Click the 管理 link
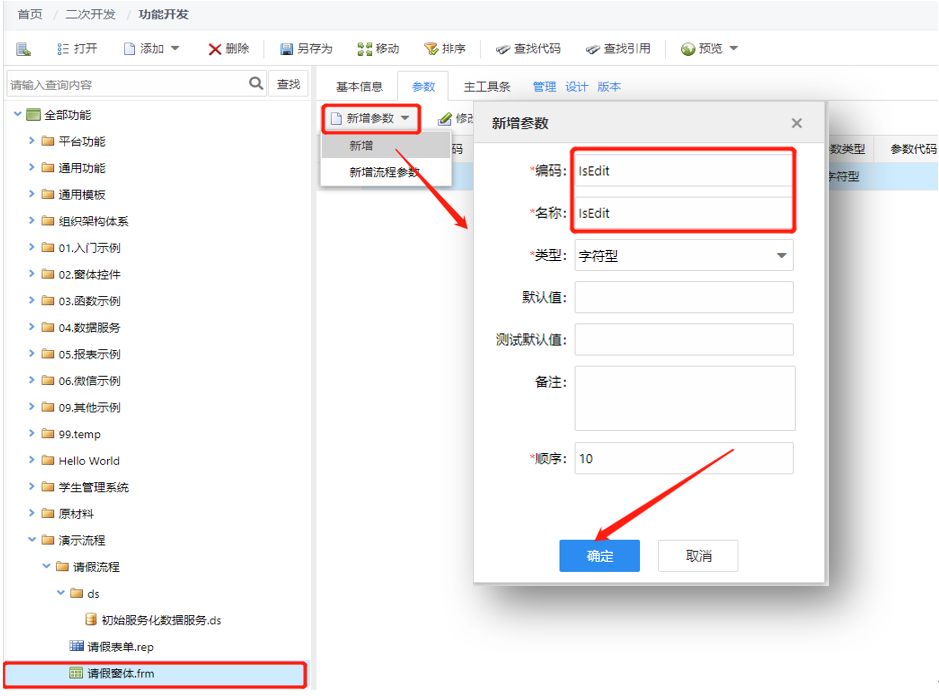The width and height of the screenshot is (939, 696). [x=544, y=87]
